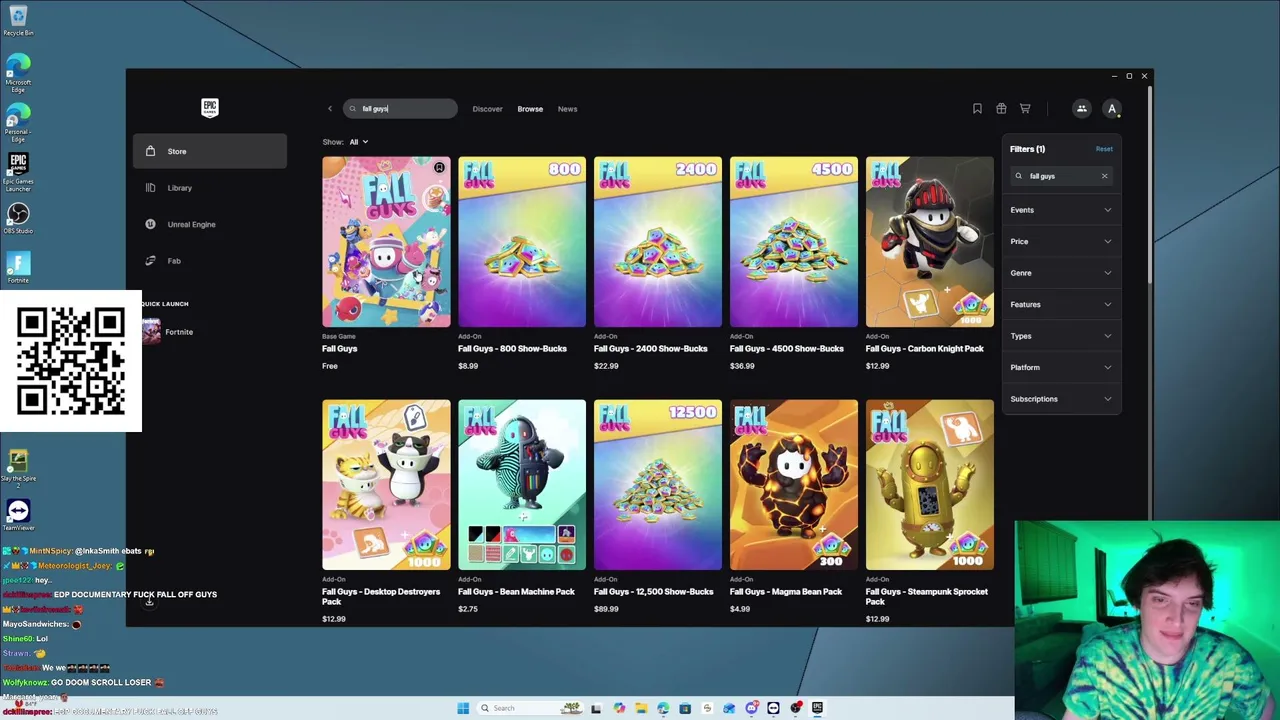Open the Bean Machine Pack cover image
The image size is (1280, 720).
tap(522, 485)
